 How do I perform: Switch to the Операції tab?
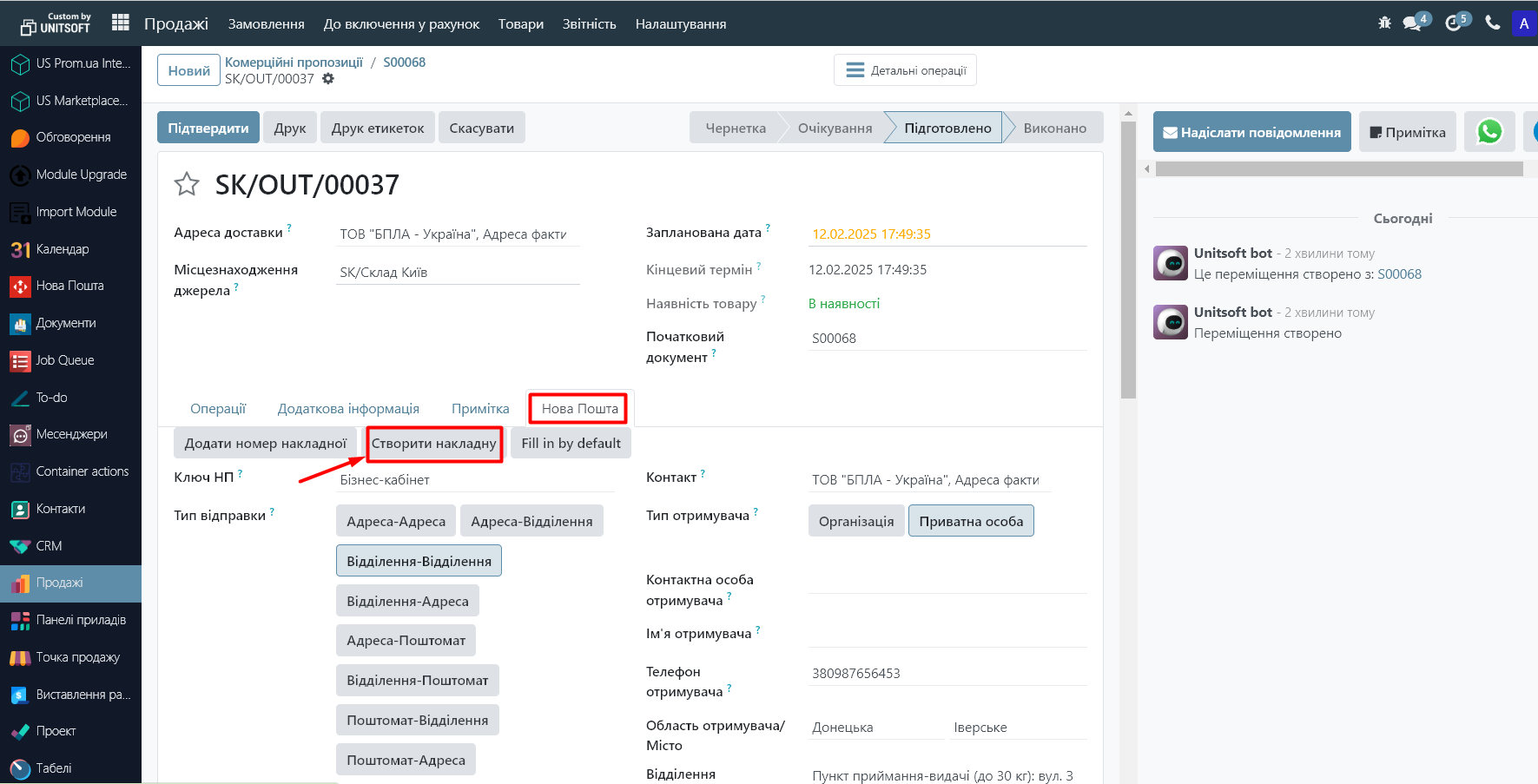point(218,409)
